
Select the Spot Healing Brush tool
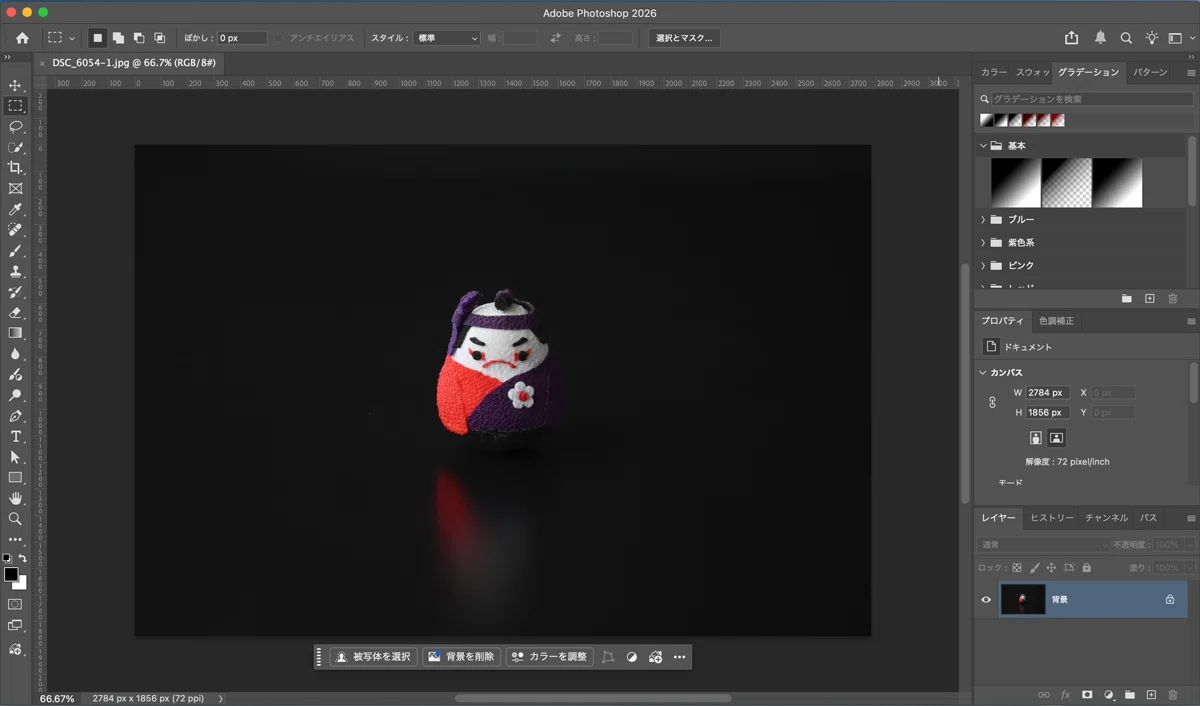[x=15, y=230]
